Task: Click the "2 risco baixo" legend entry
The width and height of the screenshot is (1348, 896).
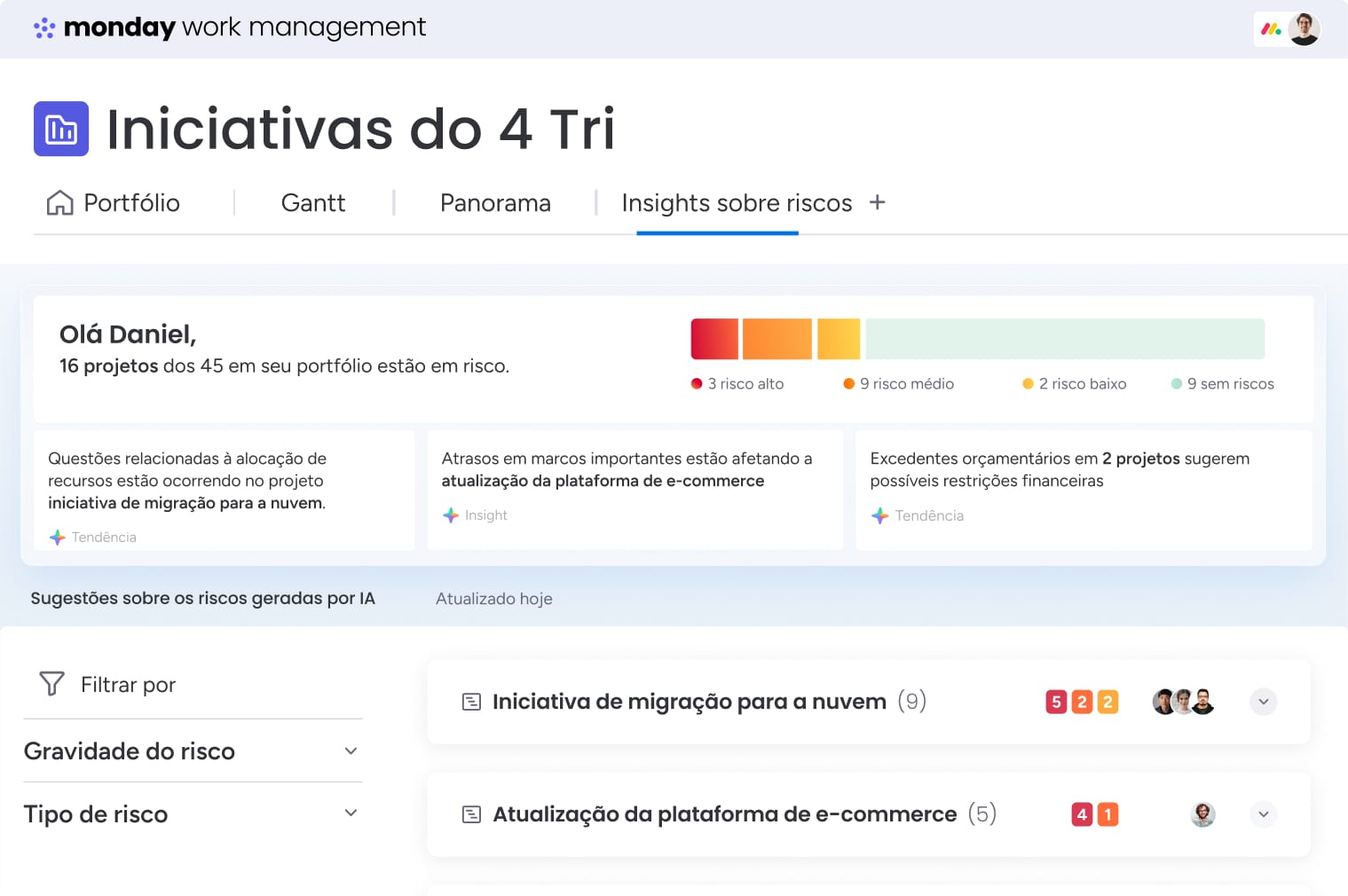Action: click(x=1075, y=384)
